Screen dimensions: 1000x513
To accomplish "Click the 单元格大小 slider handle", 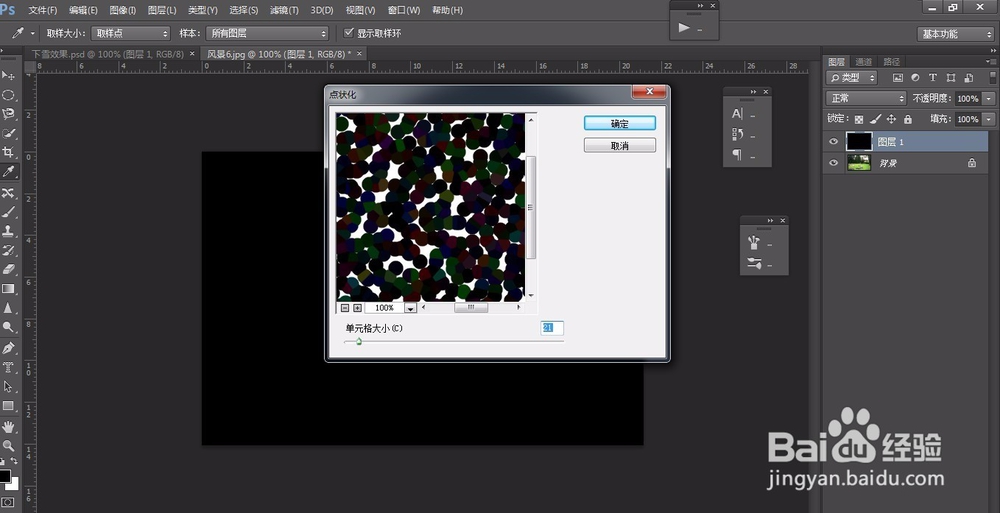I will coord(359,342).
